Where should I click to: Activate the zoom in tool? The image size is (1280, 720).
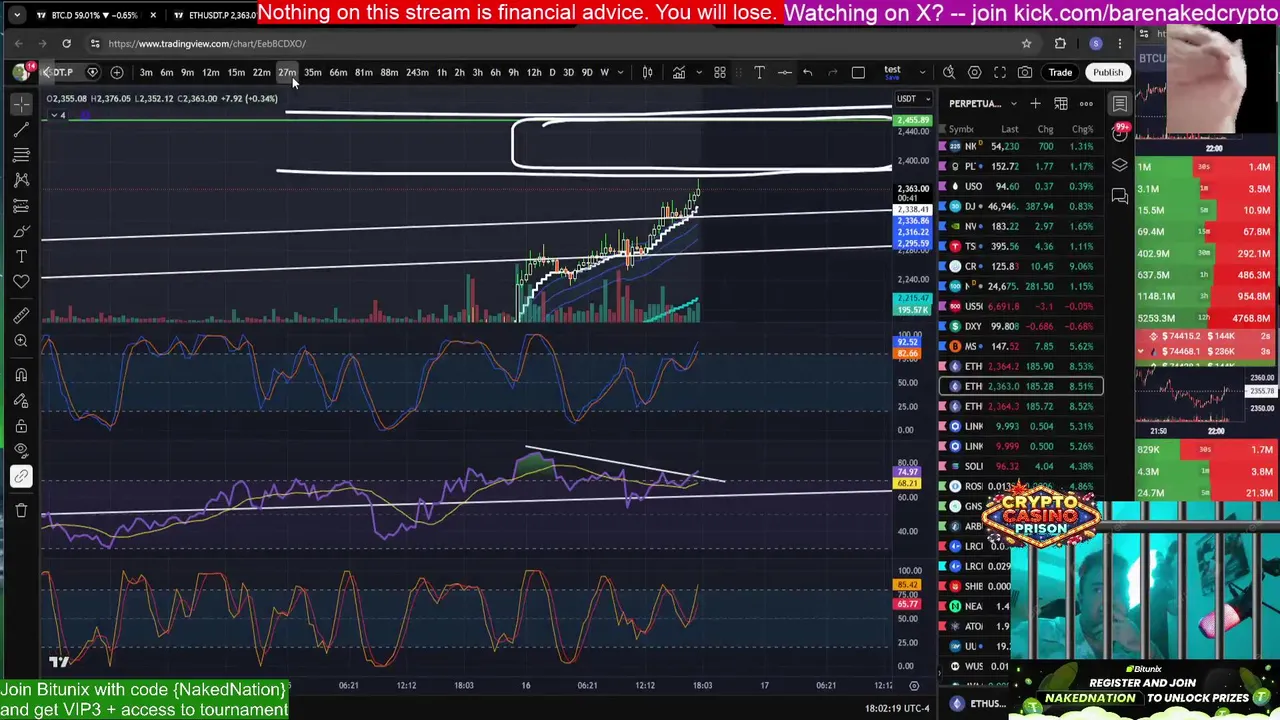tap(21, 341)
